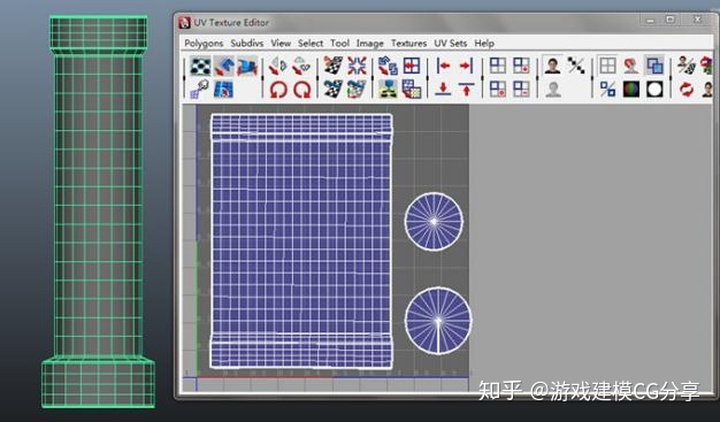Open the UV Sets menu
720x422 pixels.
(x=450, y=43)
